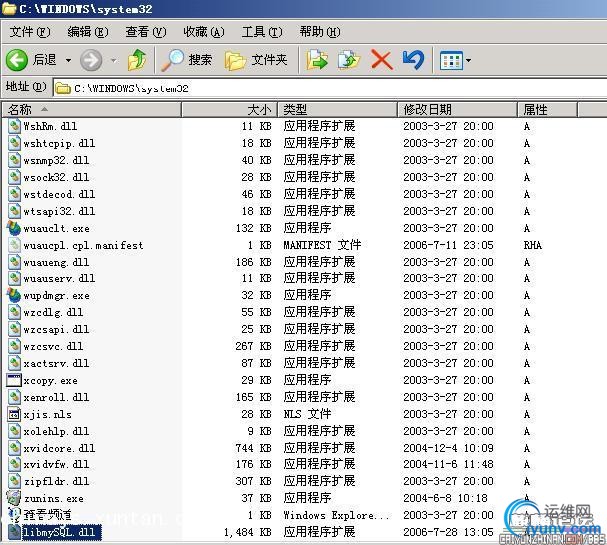Click the highlighted libmySQL.dll file name
Image resolution: width=607 pixels, height=545 pixels.
pyautogui.click(x=62, y=532)
